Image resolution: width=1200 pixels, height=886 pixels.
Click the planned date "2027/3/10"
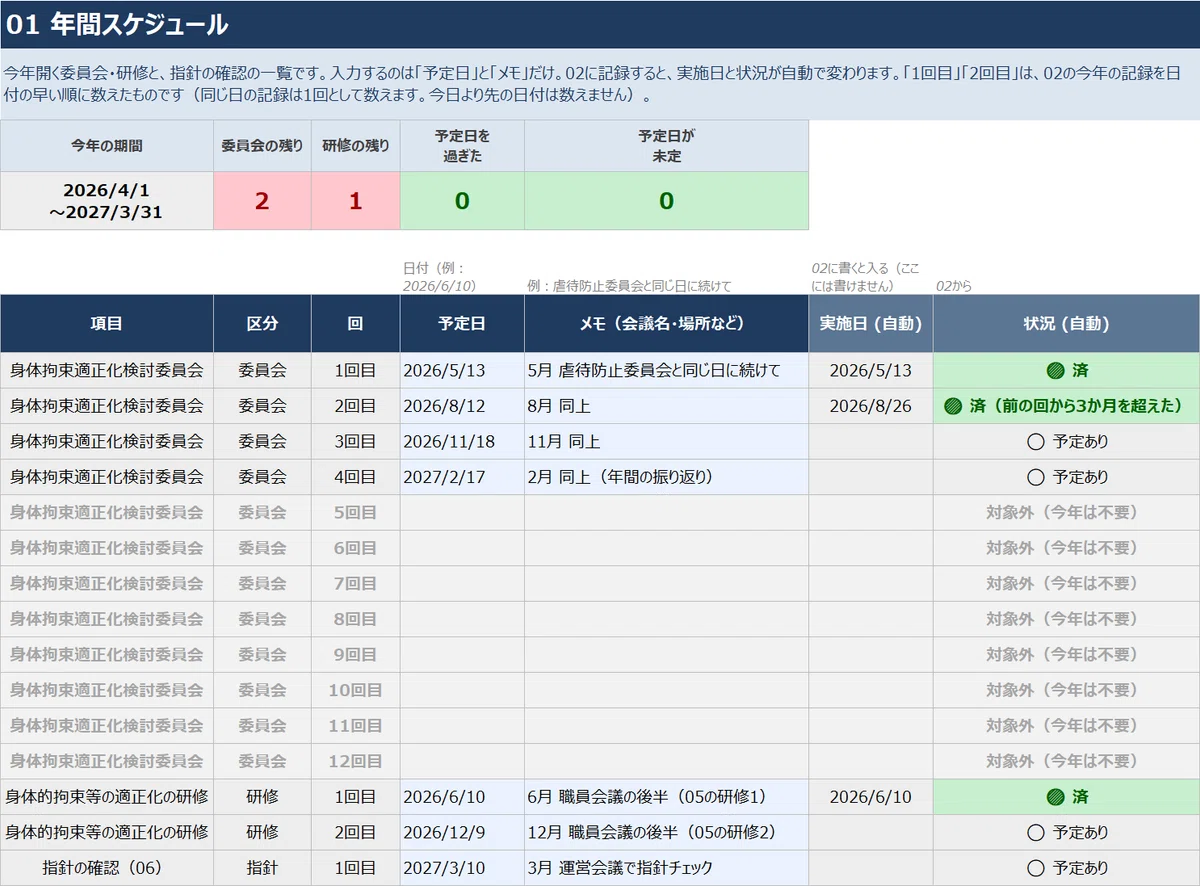pos(462,868)
